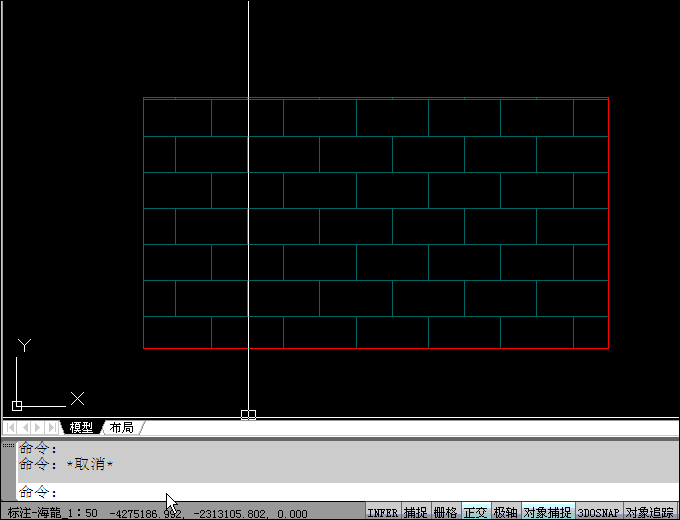Toggle 栅格 grid display
The image size is (680, 520).
[x=446, y=512]
